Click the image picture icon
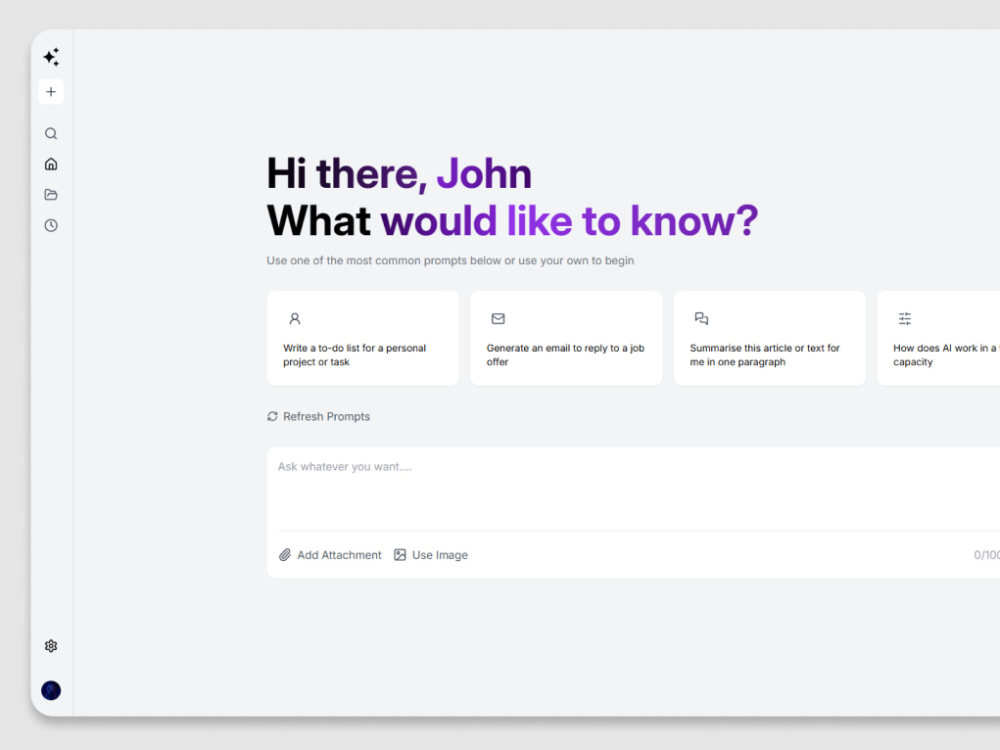This screenshot has height=750, width=1000. pyautogui.click(x=400, y=555)
